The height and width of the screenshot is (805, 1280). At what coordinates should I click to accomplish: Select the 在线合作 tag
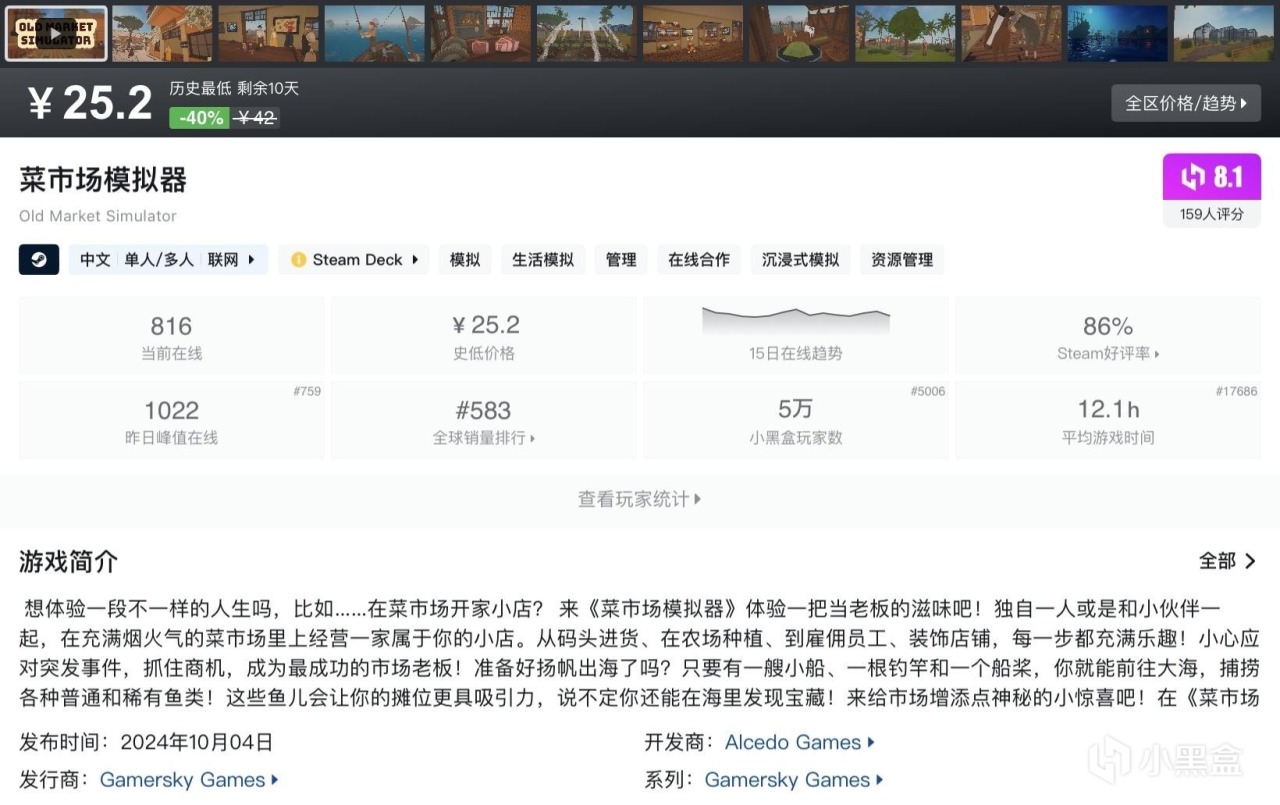tap(699, 260)
